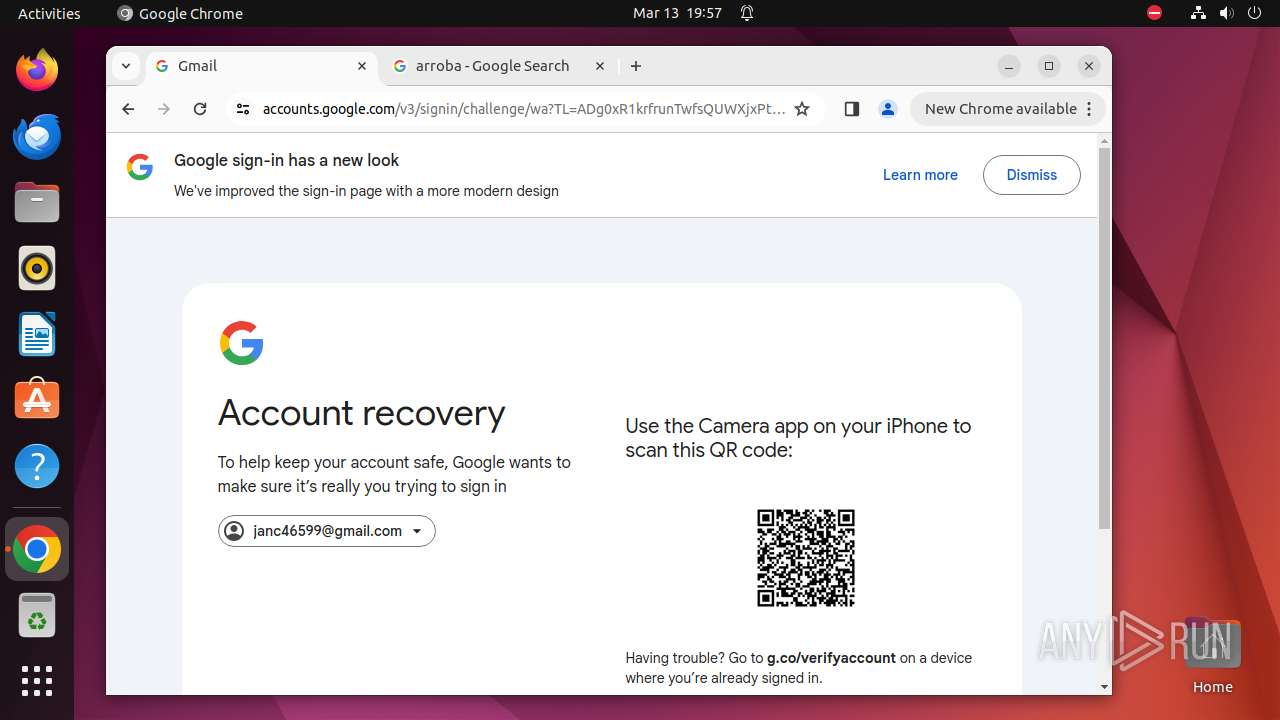Open the Chrome profile avatar icon
This screenshot has height=720, width=1280.
click(887, 109)
